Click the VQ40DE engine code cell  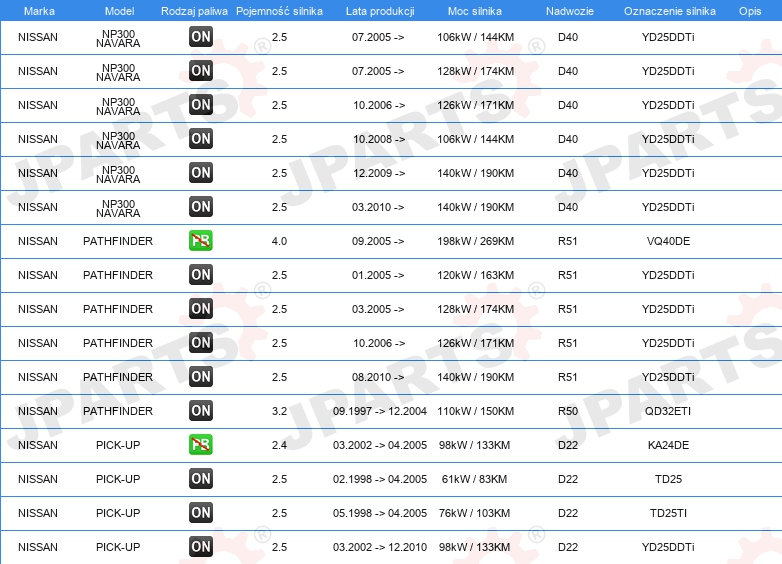point(668,241)
